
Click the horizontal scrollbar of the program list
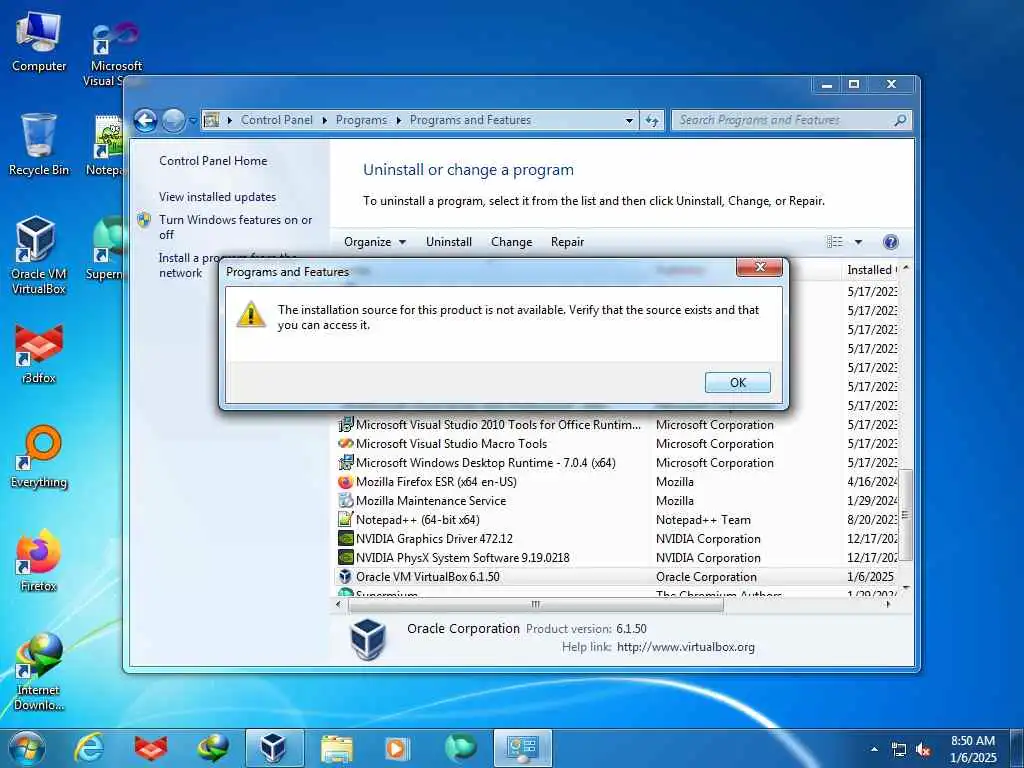click(x=536, y=605)
